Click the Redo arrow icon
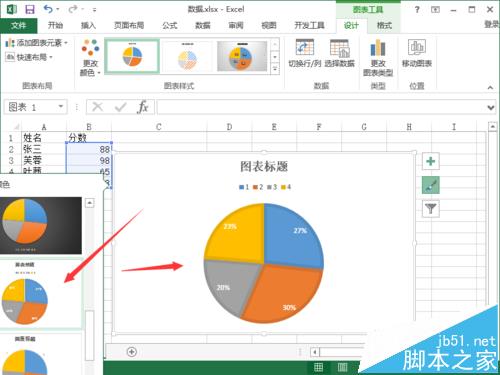This screenshot has height=375, width=500. coord(73,9)
